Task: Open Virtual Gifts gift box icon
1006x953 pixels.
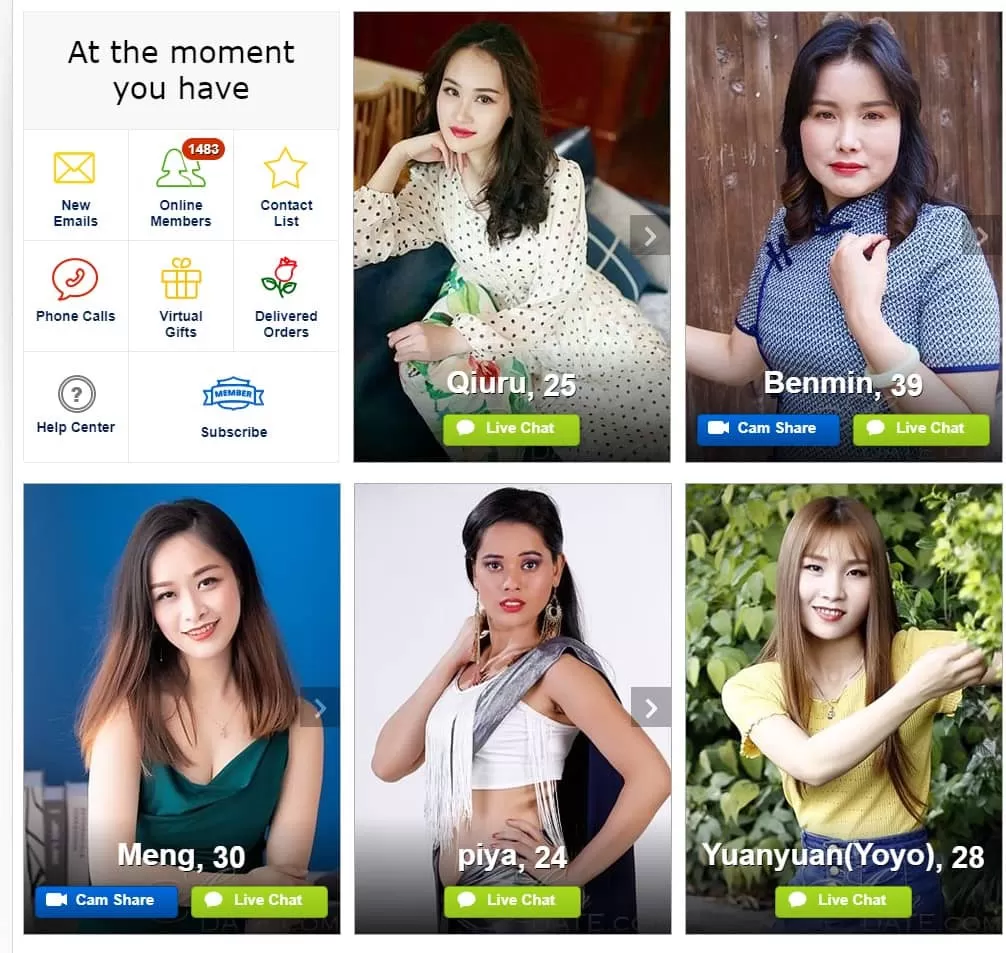Action: (181, 279)
